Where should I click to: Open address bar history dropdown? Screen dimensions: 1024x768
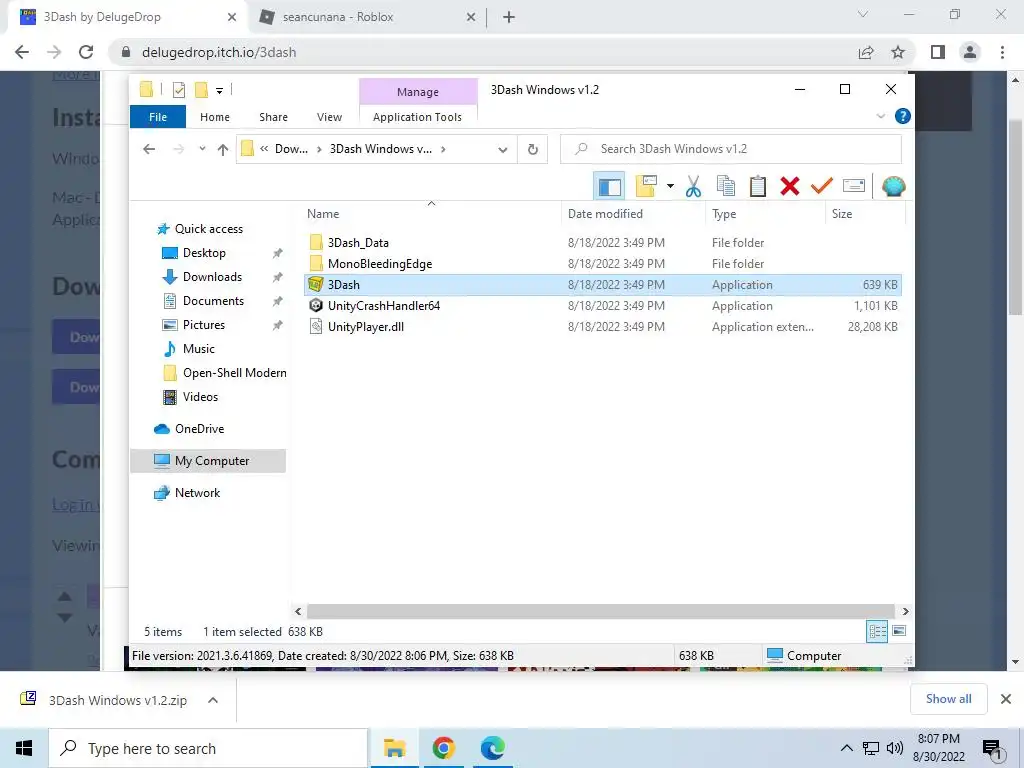[x=502, y=150]
